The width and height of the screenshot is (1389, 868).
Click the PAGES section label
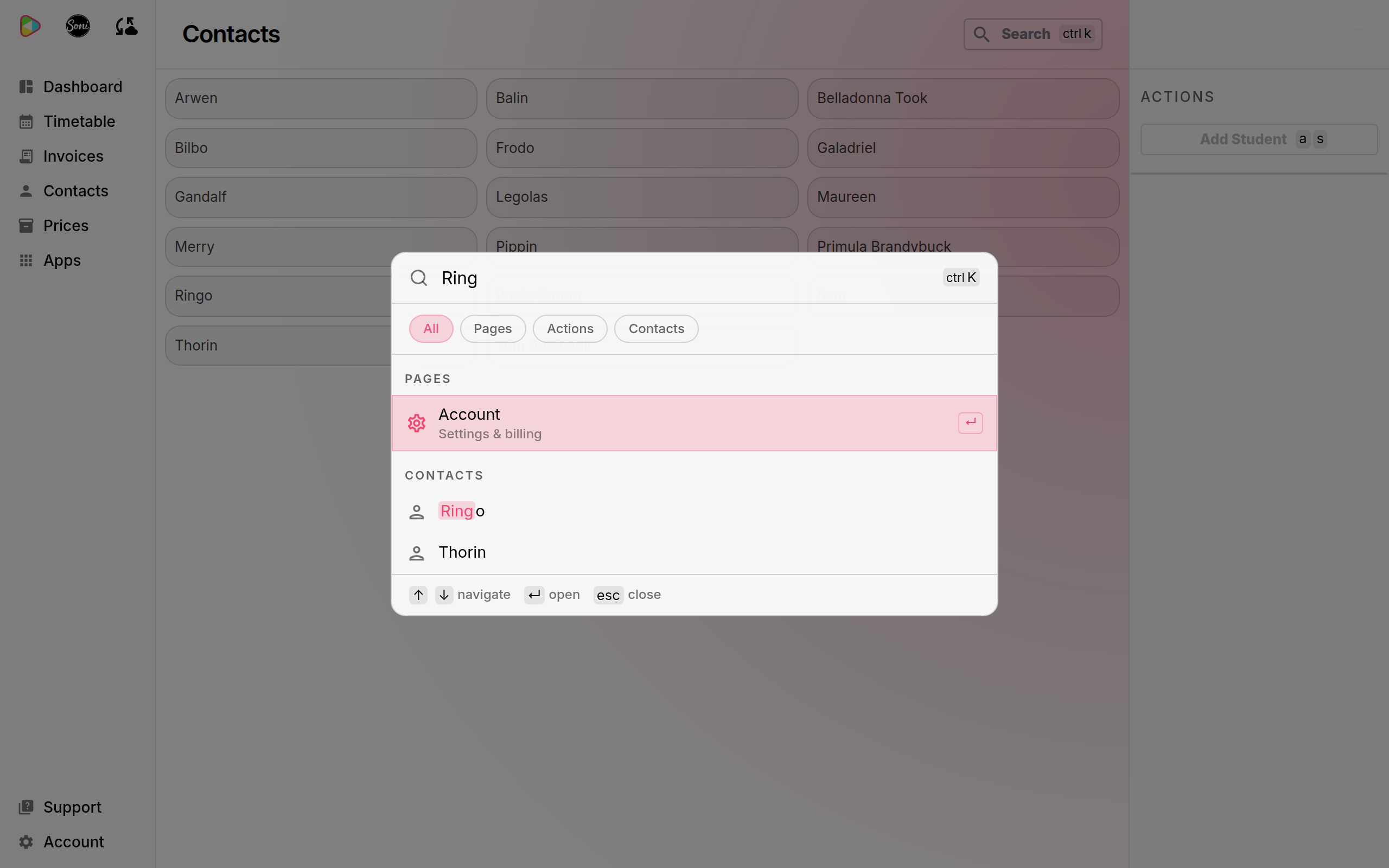428,379
